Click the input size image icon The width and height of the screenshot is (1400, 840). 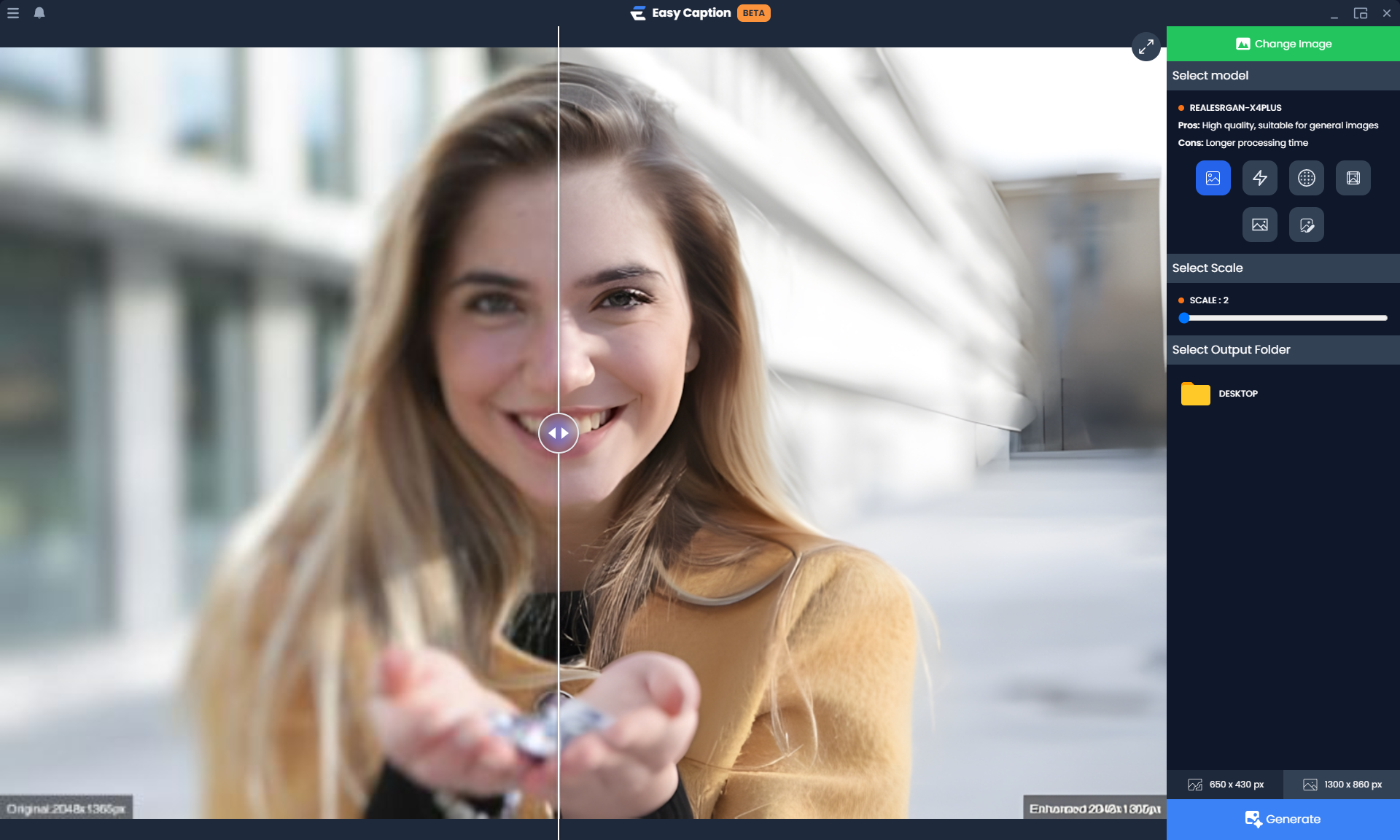coord(1194,785)
